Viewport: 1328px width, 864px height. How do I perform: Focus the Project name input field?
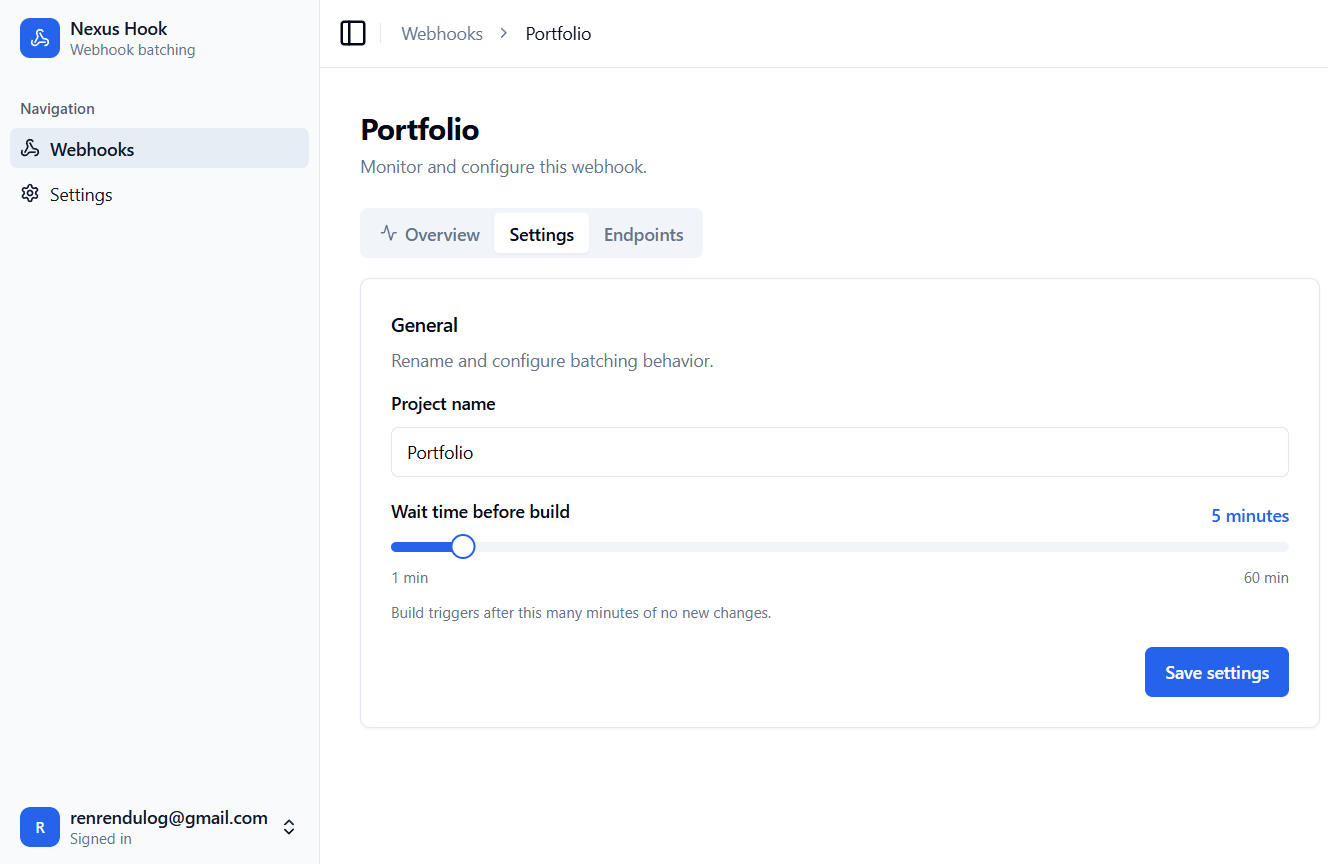click(x=840, y=452)
